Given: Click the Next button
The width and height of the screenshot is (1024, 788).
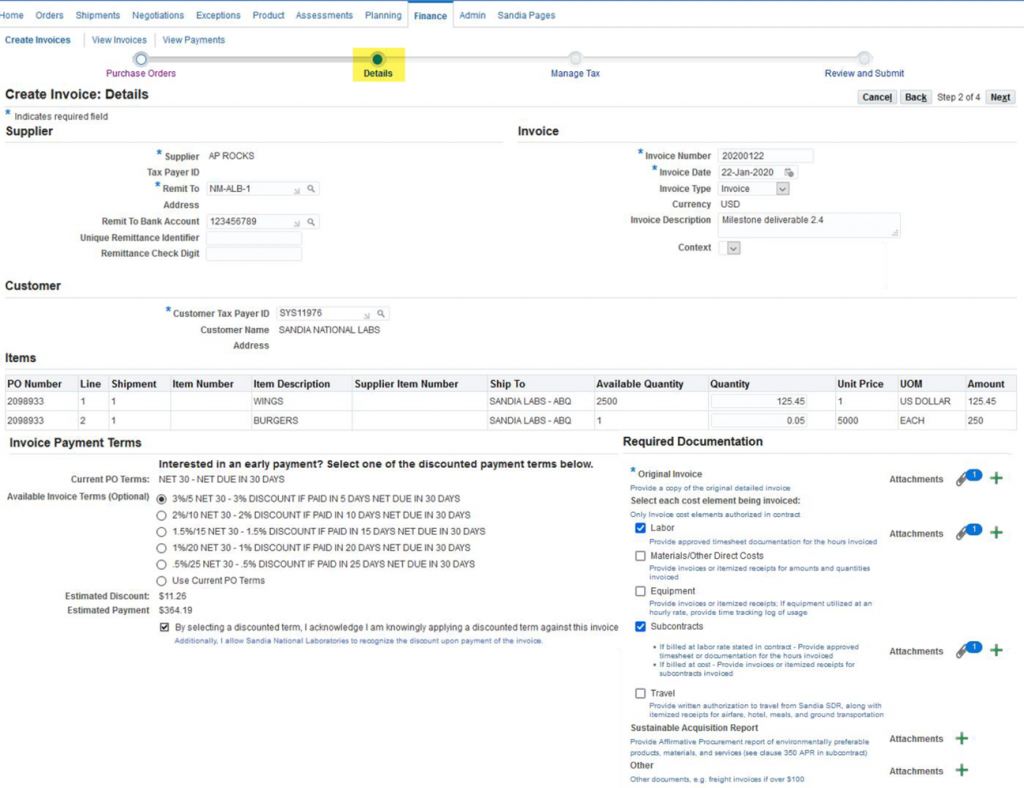Looking at the screenshot, I should (x=999, y=97).
